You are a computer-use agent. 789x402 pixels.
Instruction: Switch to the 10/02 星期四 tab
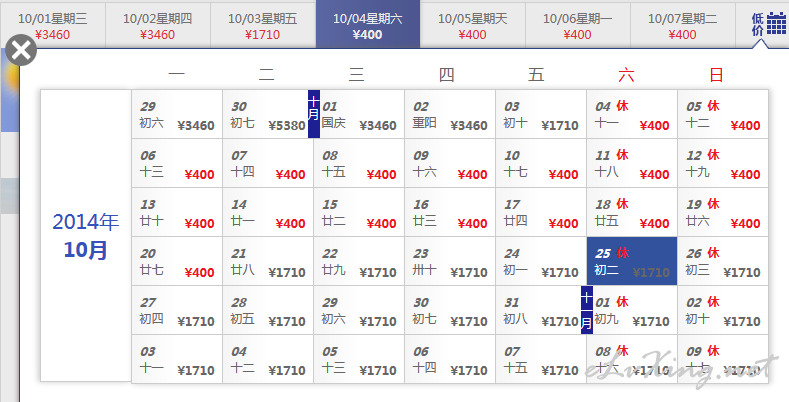157,25
